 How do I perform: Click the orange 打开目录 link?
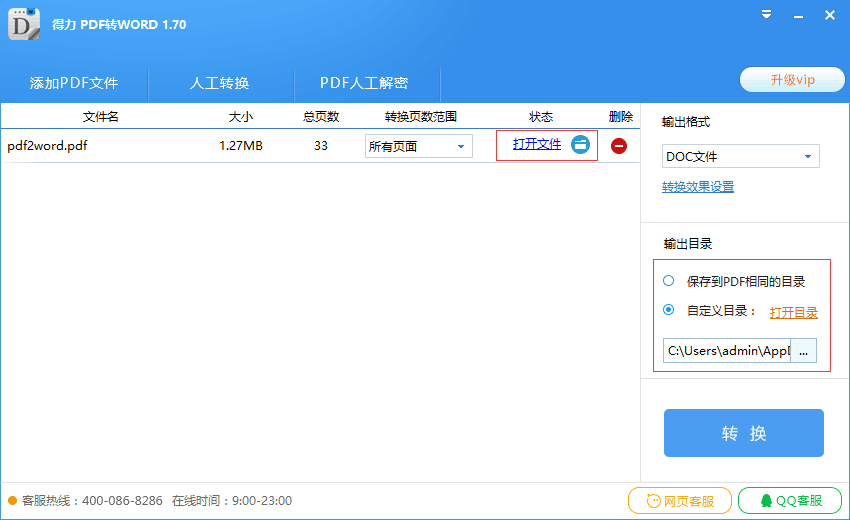794,312
